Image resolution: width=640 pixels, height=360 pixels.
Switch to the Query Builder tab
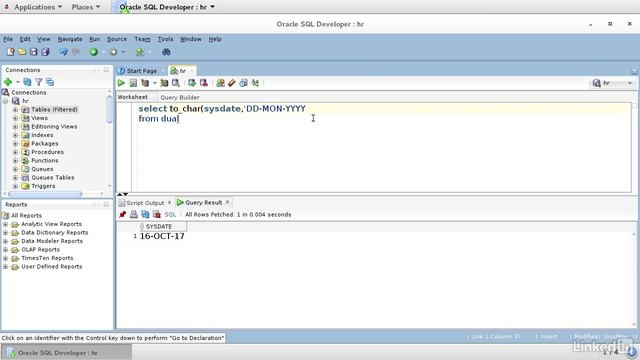tap(180, 97)
